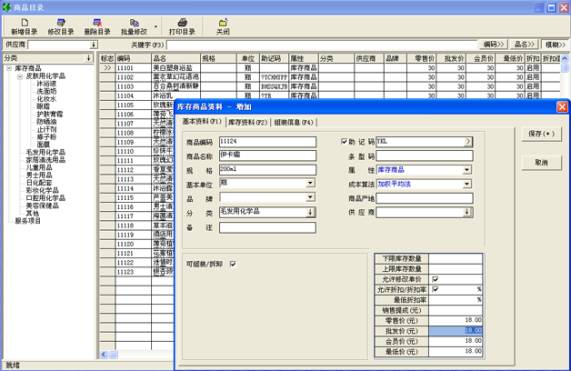571x371 pixels.
Task: Select 沐浴液 in the category tree
Action: click(x=47, y=84)
